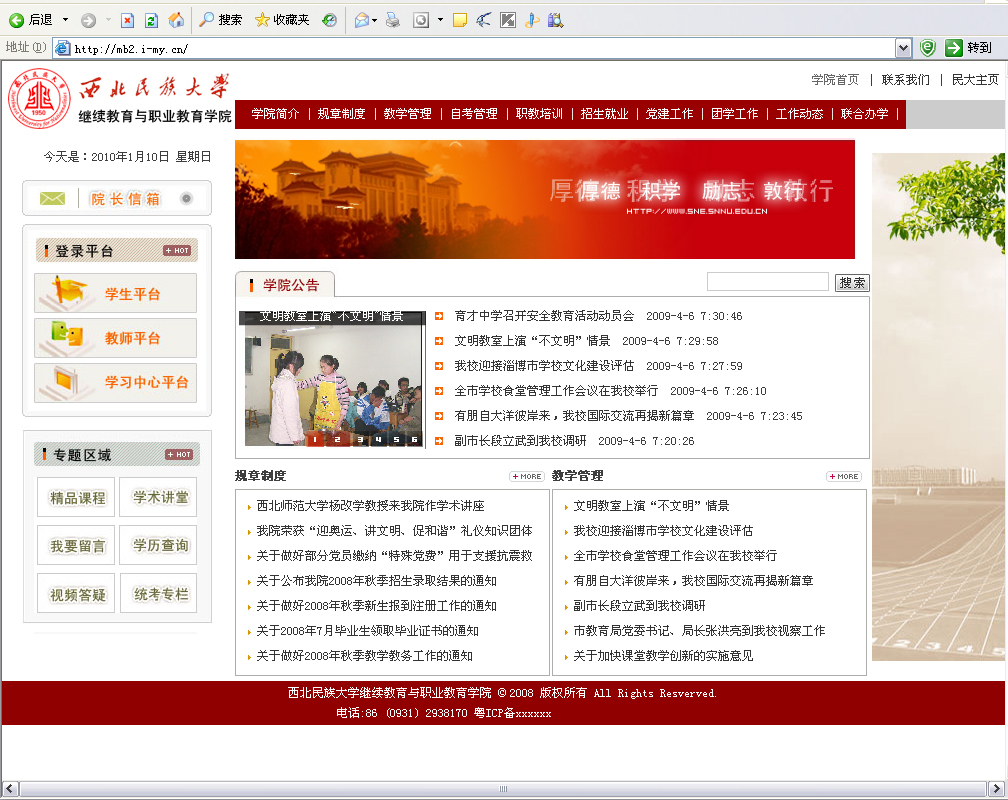1008x800 pixels.
Task: Click the green shield security icon
Action: coord(927,48)
